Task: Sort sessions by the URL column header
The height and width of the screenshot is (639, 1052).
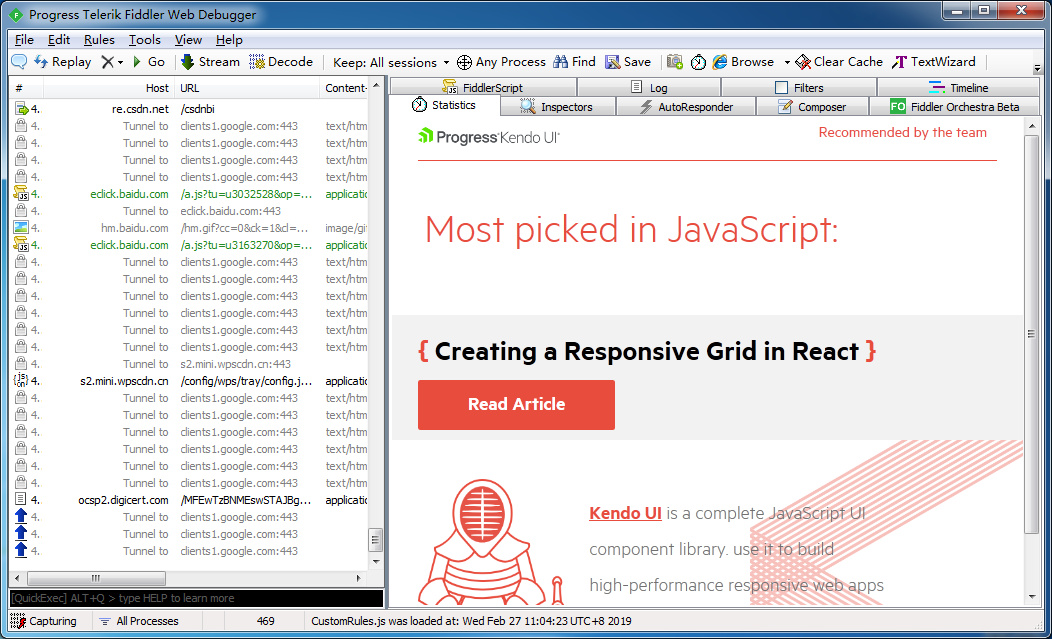Action: click(247, 88)
